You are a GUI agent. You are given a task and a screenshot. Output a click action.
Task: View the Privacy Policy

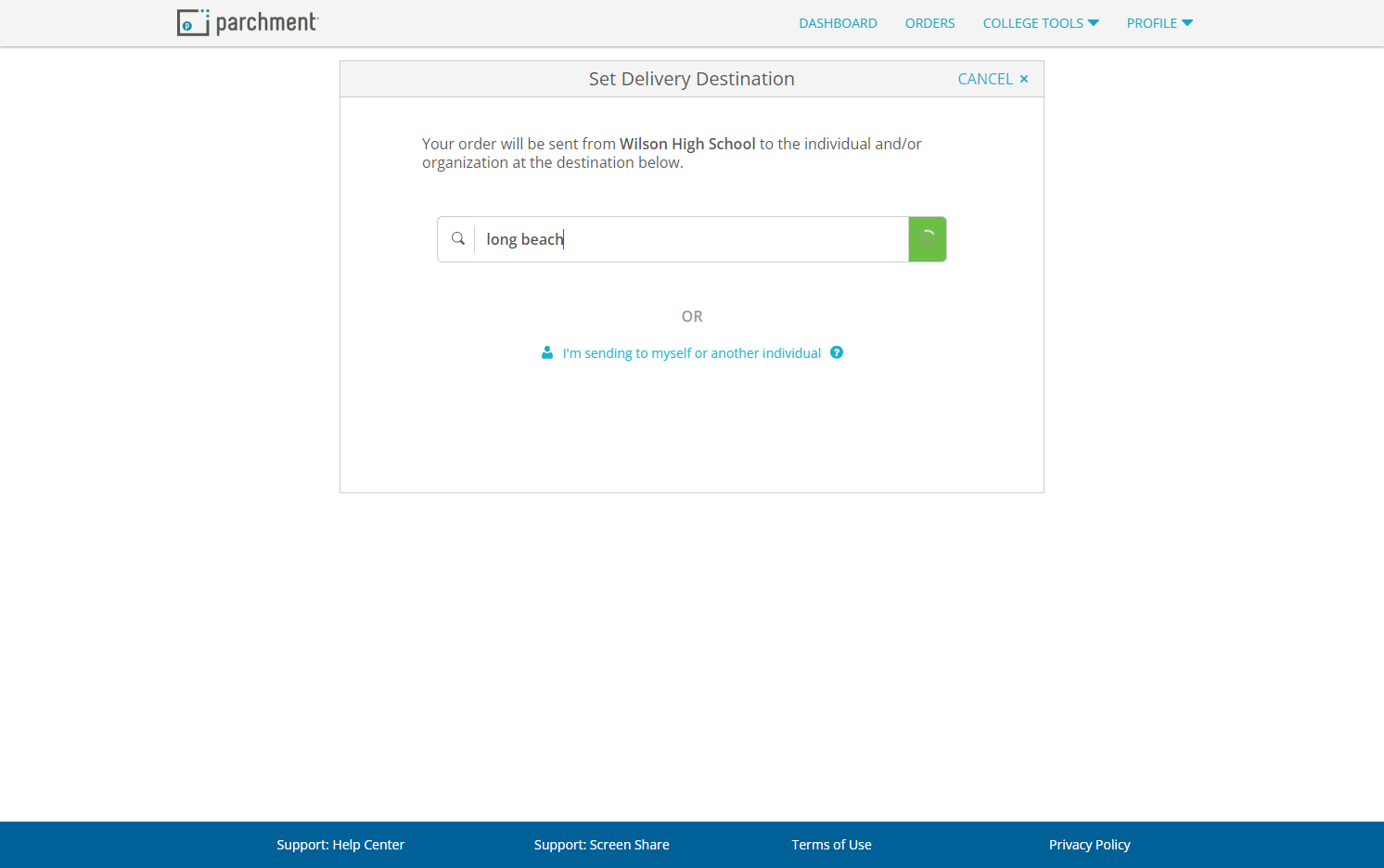1090,845
